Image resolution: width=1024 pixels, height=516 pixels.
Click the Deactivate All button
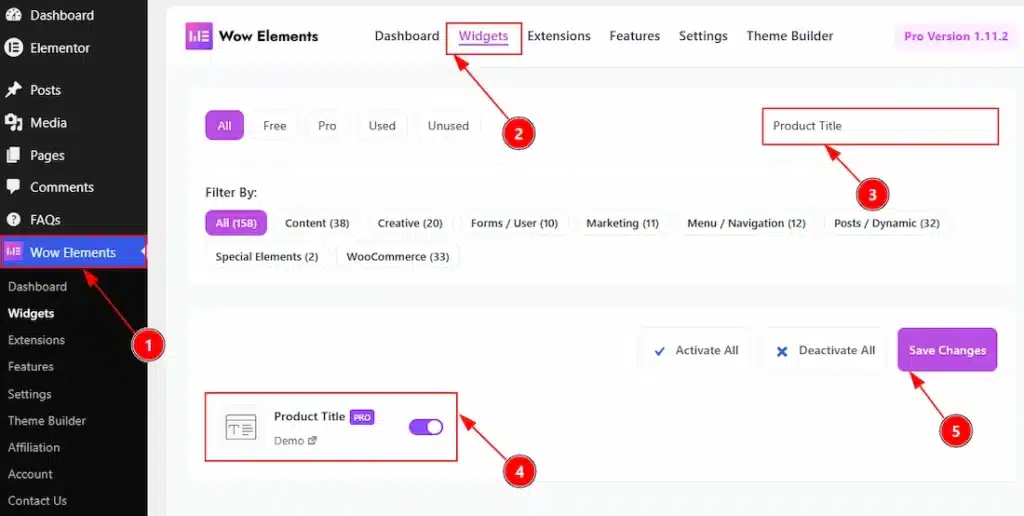point(825,351)
